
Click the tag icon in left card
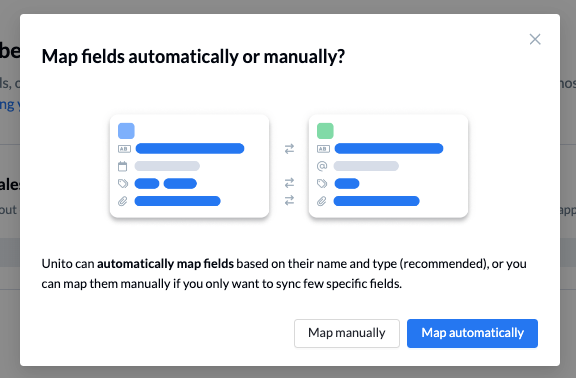click(x=123, y=183)
